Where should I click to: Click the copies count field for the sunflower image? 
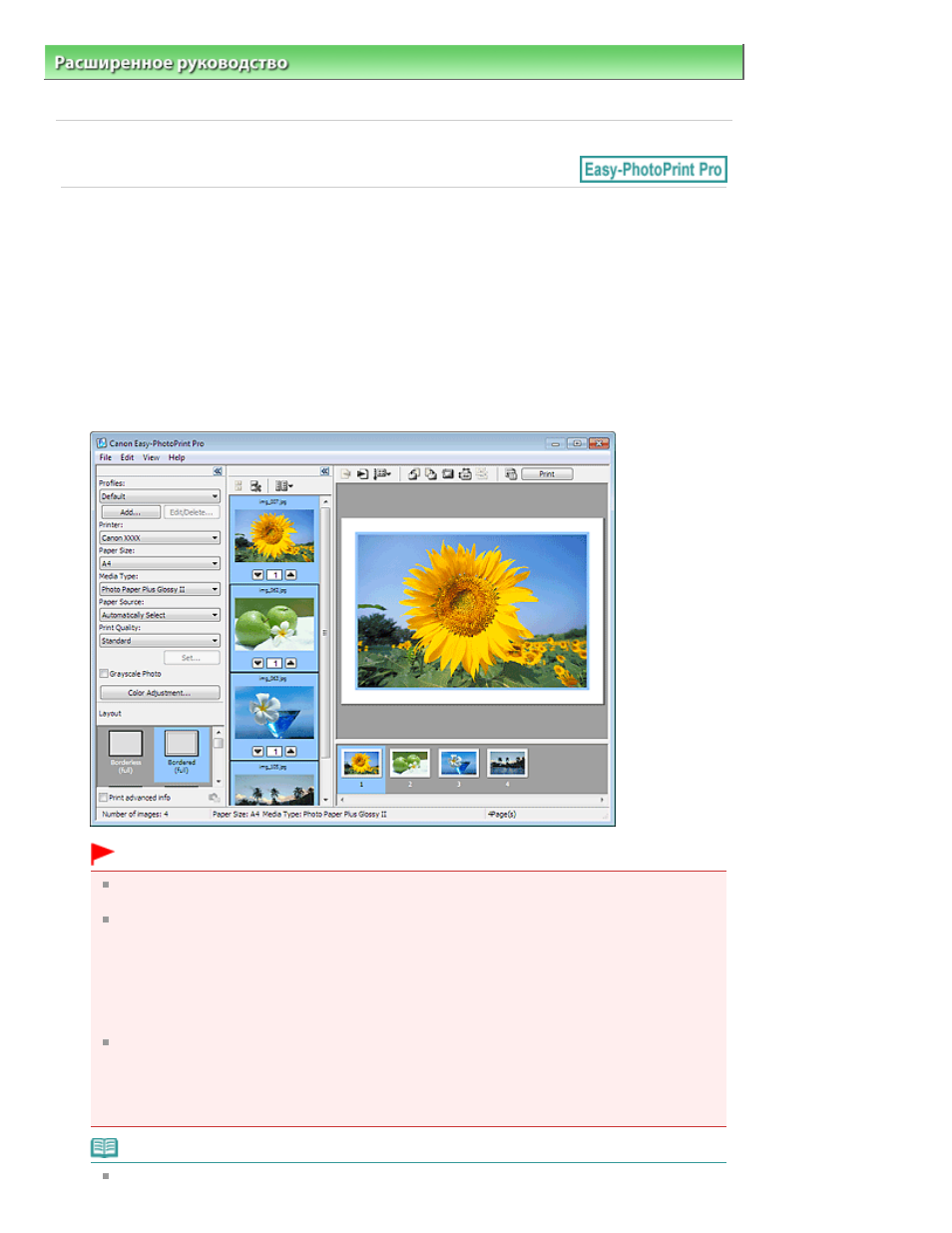[x=274, y=575]
